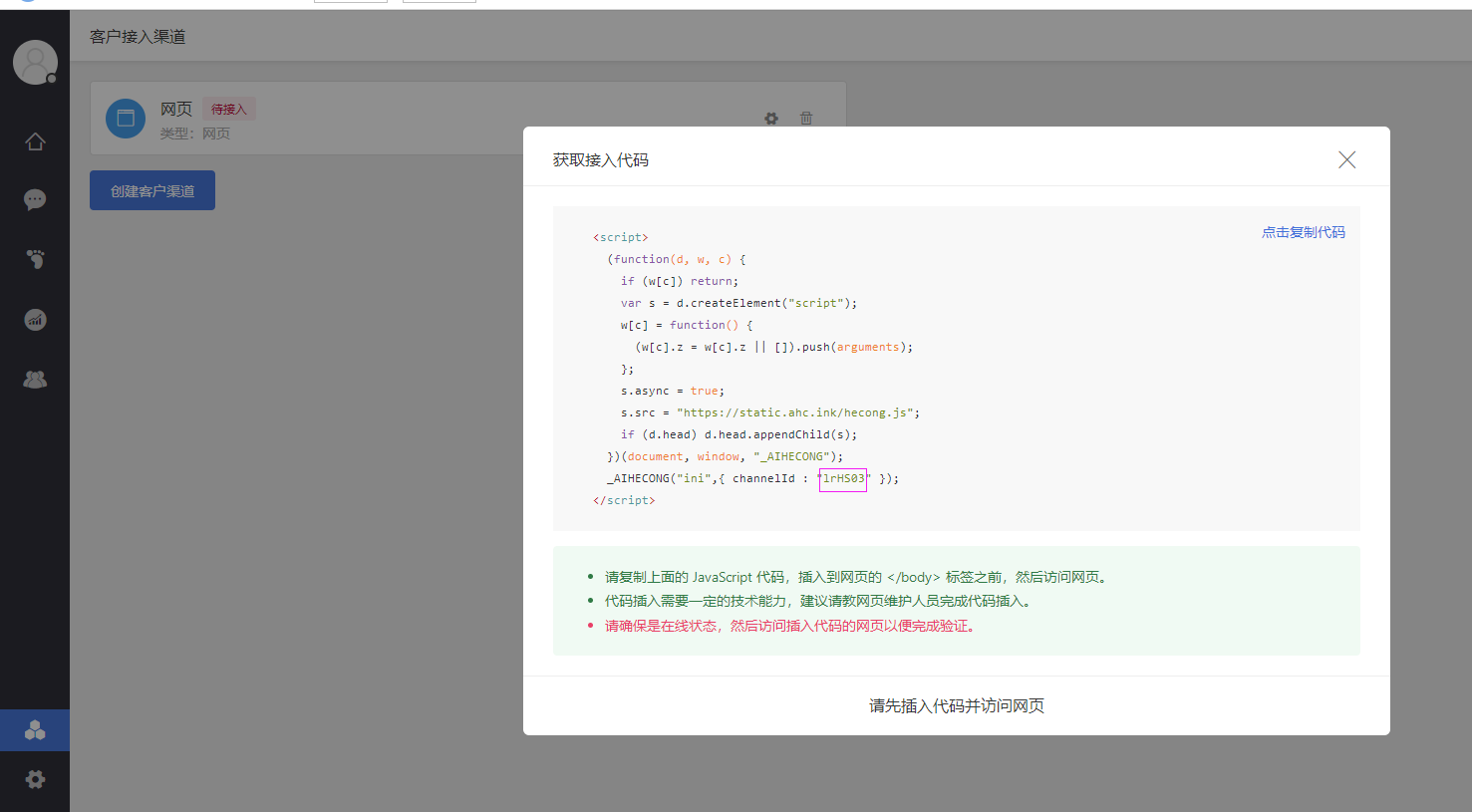Click the user avatar in sidebar

coord(35,63)
